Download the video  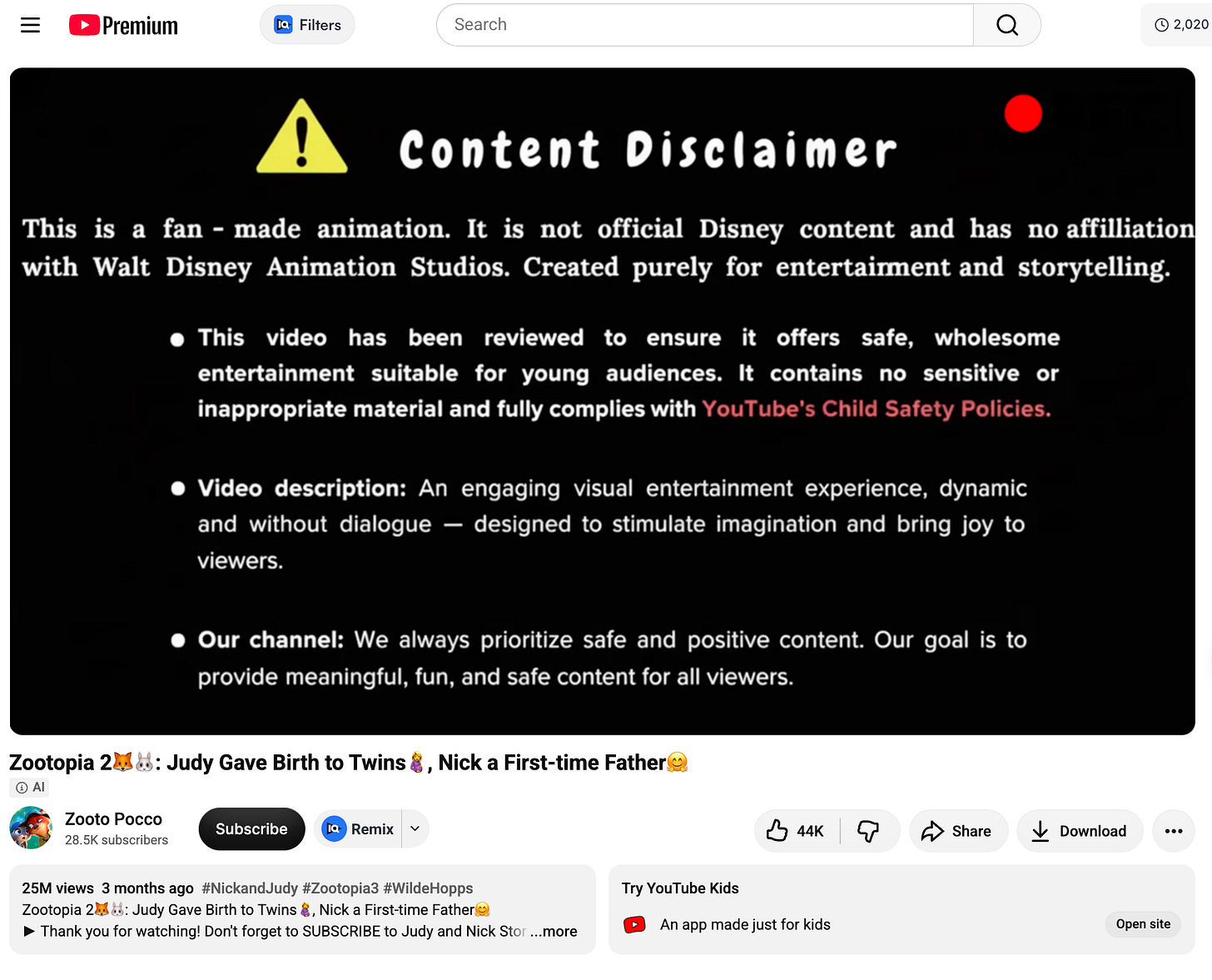point(1080,831)
